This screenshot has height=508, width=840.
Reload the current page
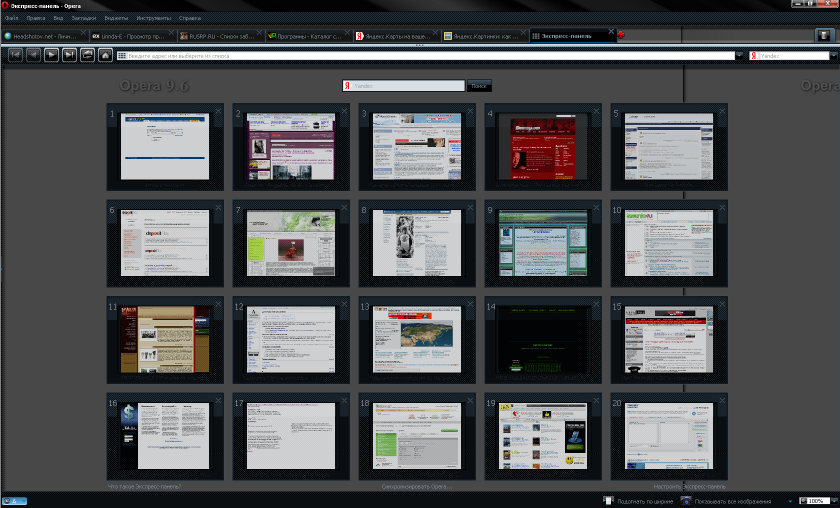pyautogui.click(x=87, y=55)
